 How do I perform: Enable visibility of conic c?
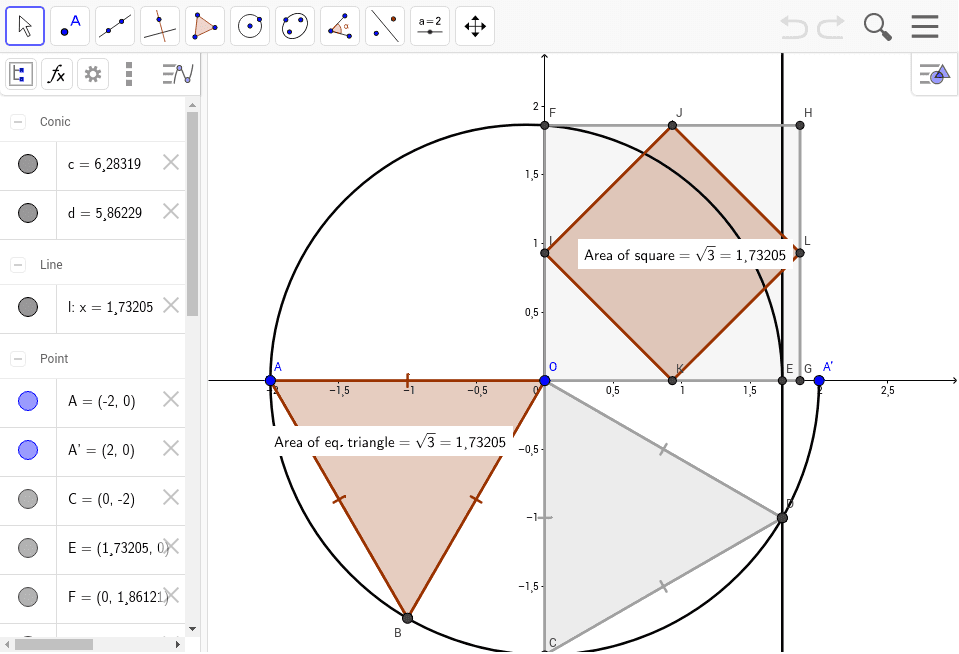pos(28,163)
